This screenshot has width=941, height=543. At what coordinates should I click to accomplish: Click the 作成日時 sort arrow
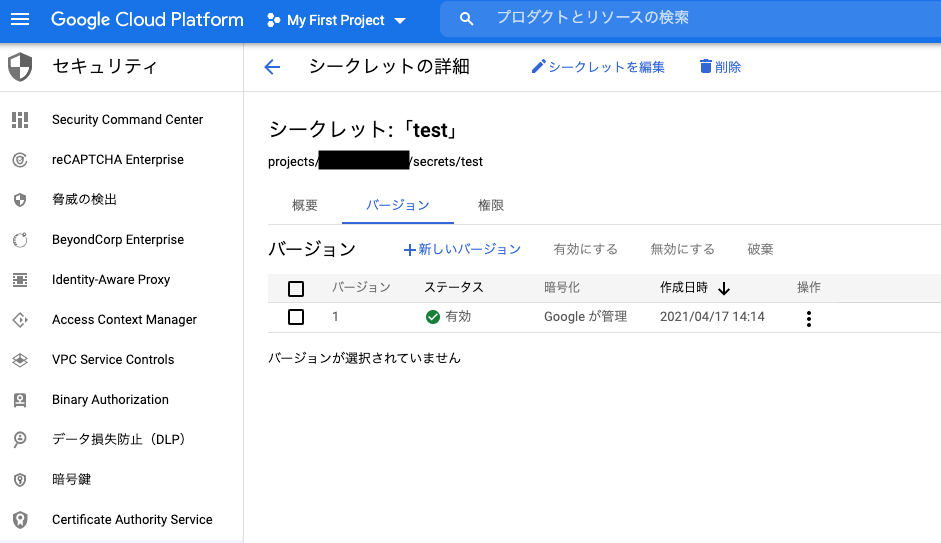(724, 289)
